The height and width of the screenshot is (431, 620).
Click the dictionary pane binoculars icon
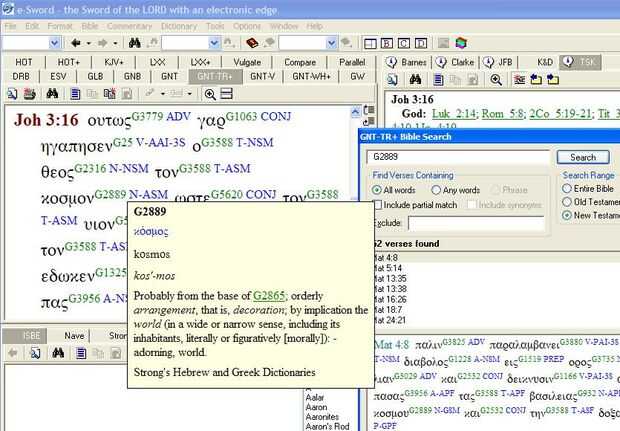pyautogui.click(x=58, y=353)
